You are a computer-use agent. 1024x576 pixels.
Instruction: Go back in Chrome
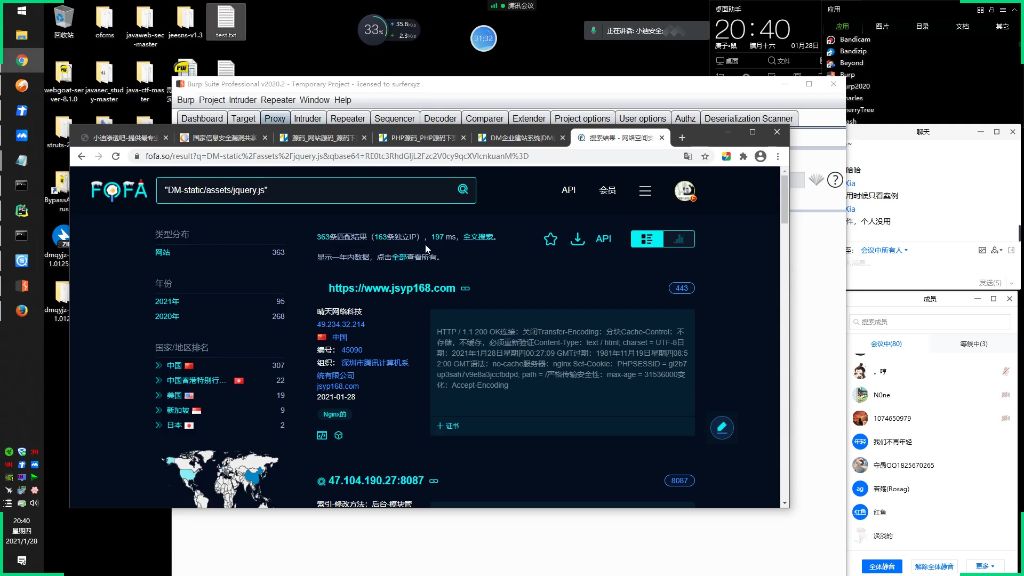[x=81, y=156]
